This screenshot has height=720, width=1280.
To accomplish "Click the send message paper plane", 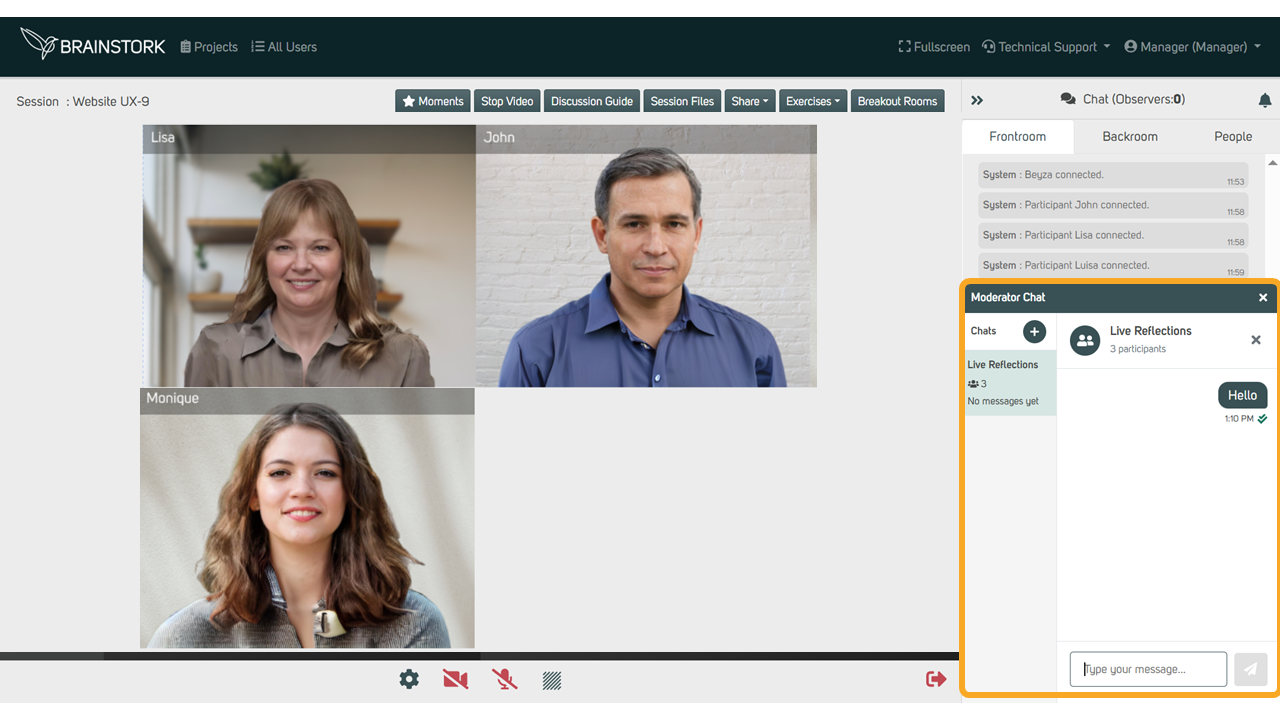I will pyautogui.click(x=1250, y=669).
